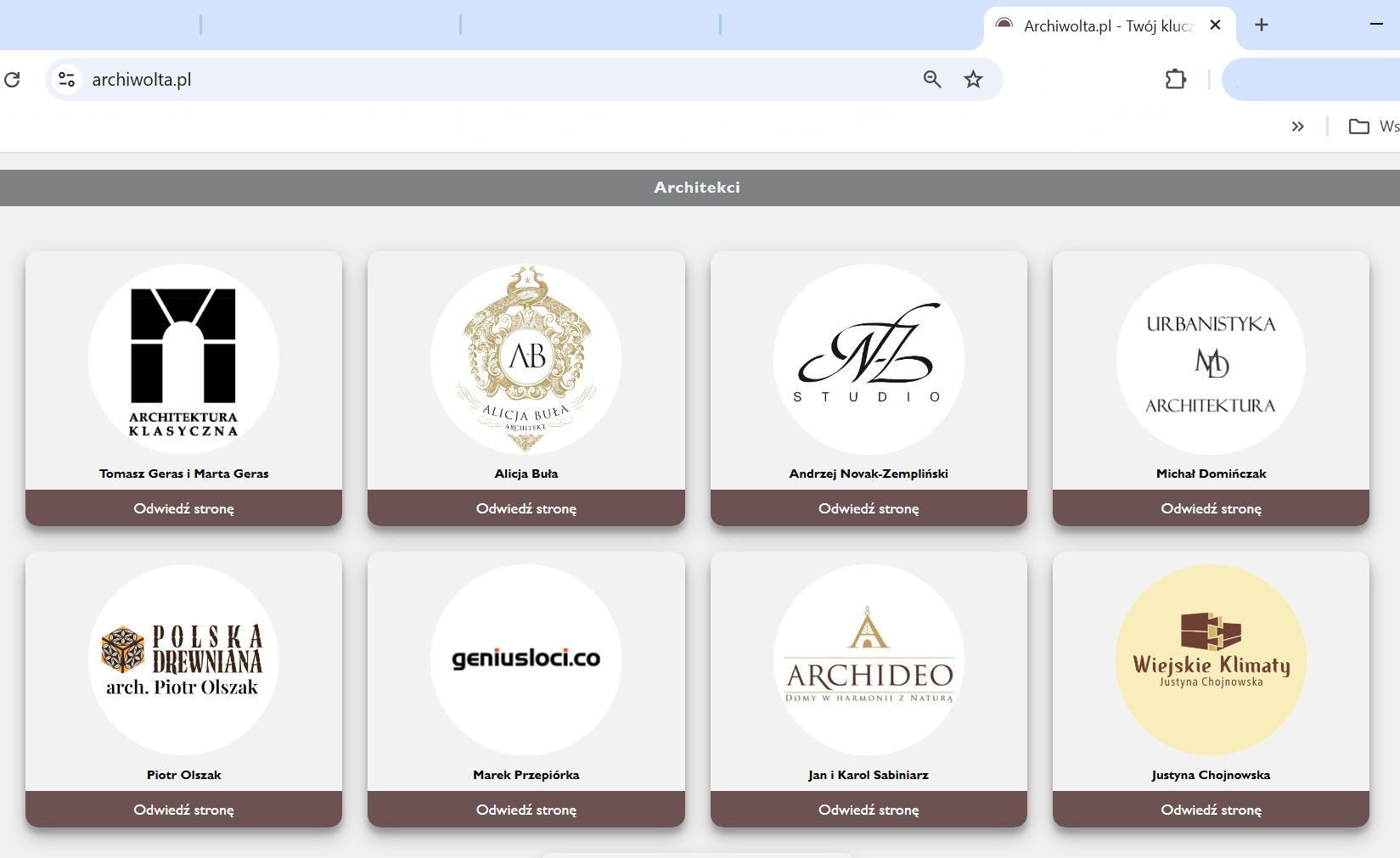Reload the page with the refresh icon
This screenshot has height=858, width=1400.
tap(12, 80)
